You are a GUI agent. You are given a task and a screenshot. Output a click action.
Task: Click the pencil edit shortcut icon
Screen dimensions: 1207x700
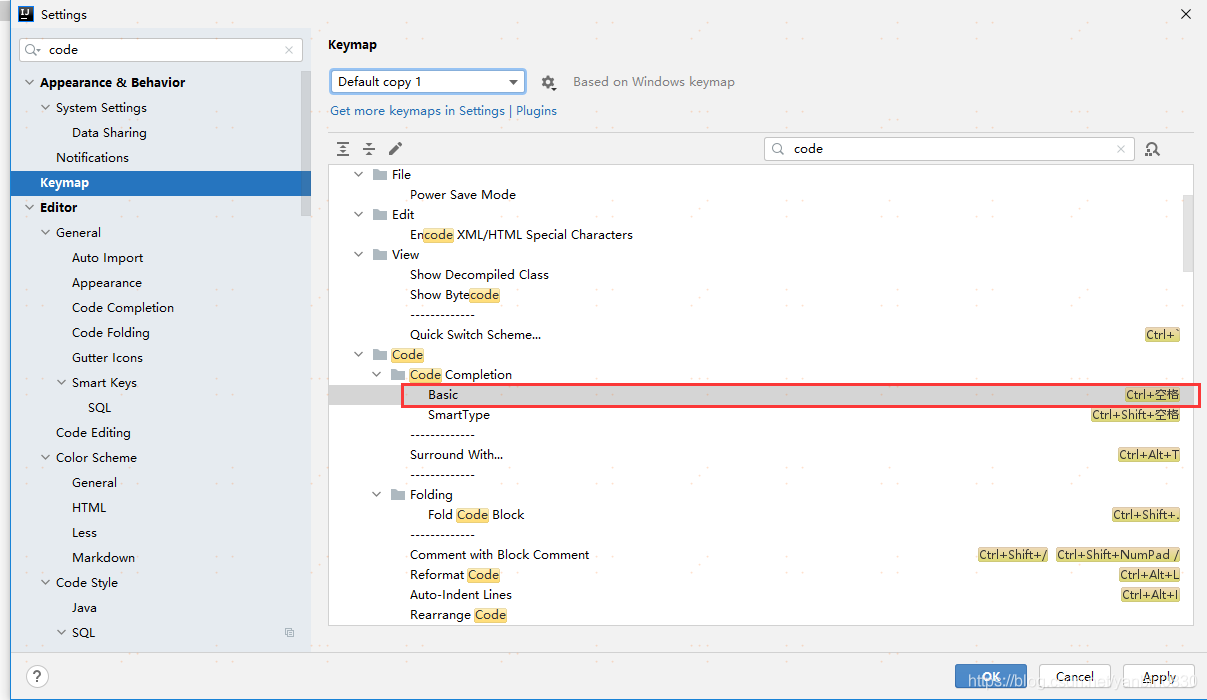point(394,147)
